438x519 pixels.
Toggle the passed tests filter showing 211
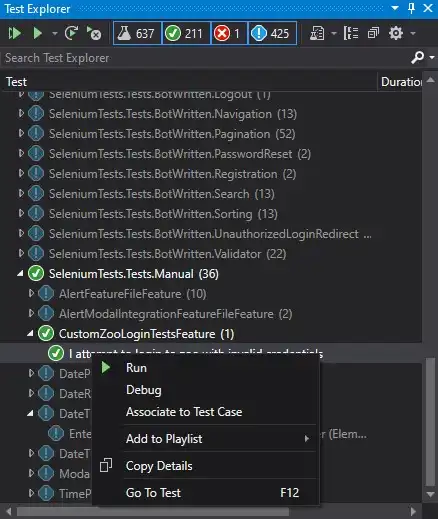point(186,33)
